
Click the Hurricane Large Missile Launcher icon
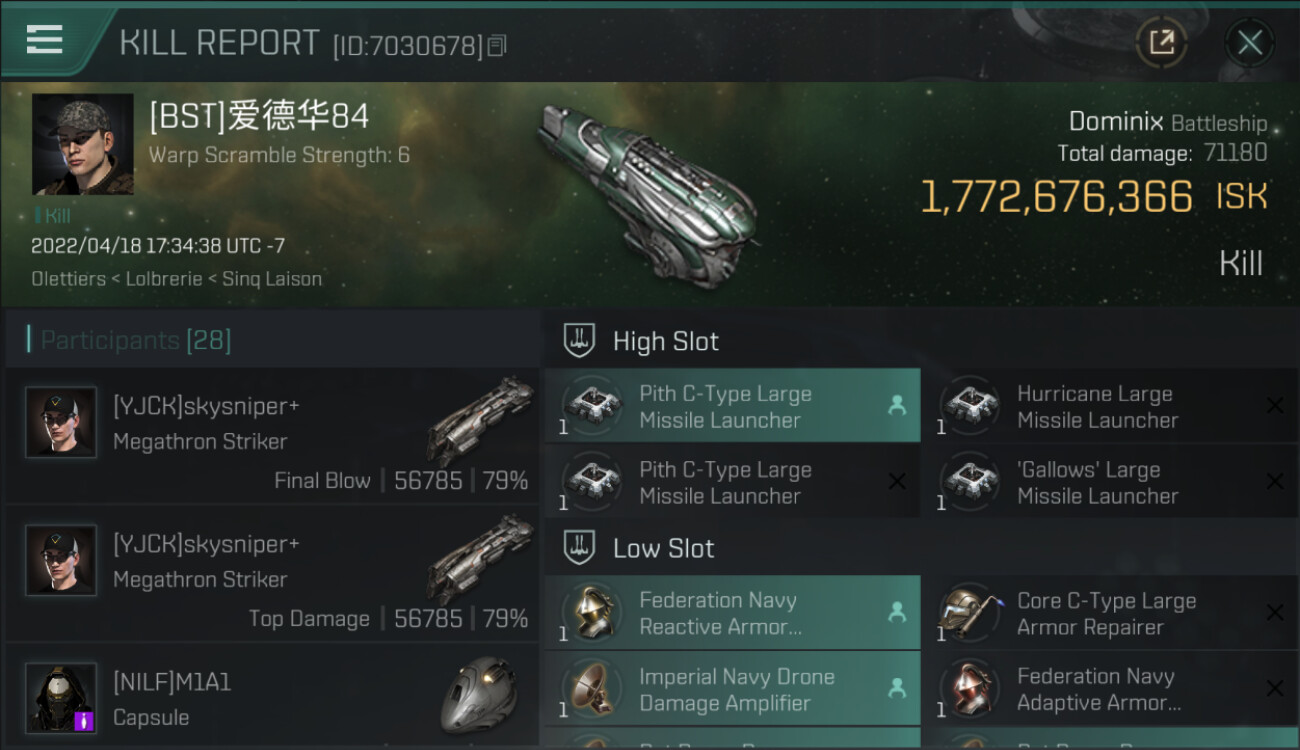[x=970, y=405]
